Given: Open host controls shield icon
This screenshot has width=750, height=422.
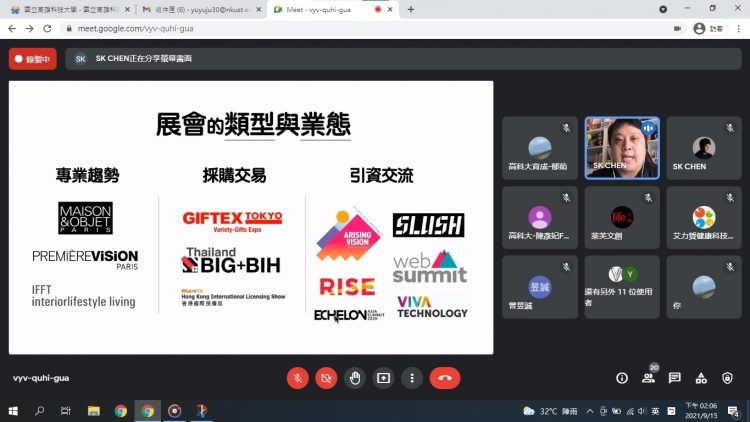Looking at the screenshot, I should tap(727, 378).
